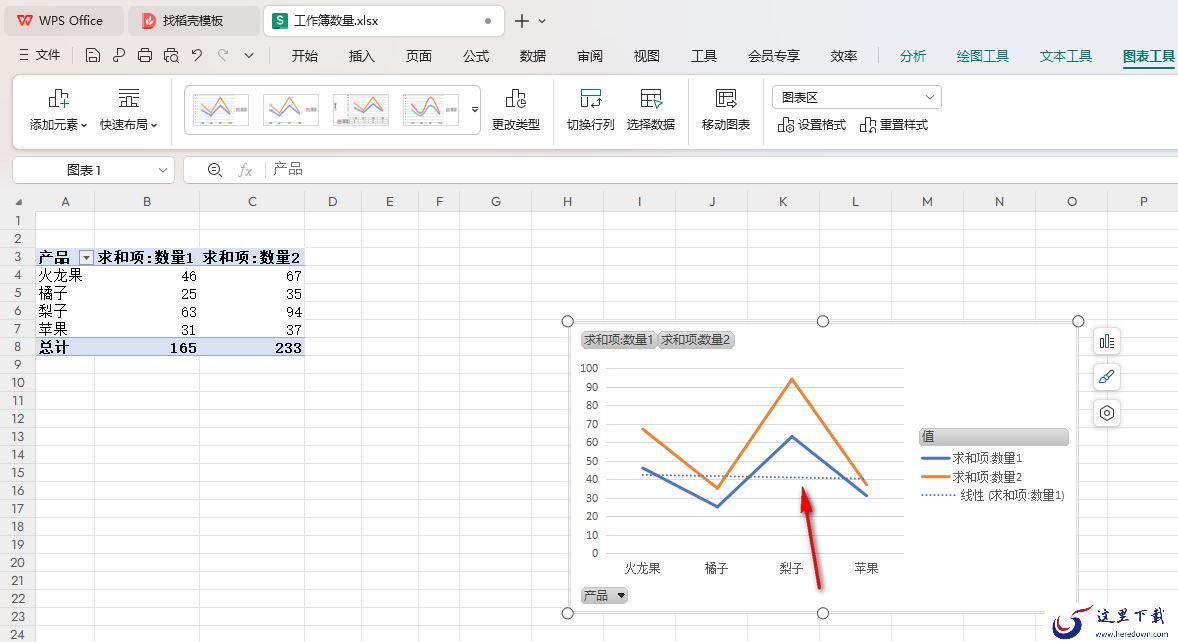Open the 图表区 element dropdown
Image resolution: width=1178 pixels, height=642 pixels.
pyautogui.click(x=856, y=97)
